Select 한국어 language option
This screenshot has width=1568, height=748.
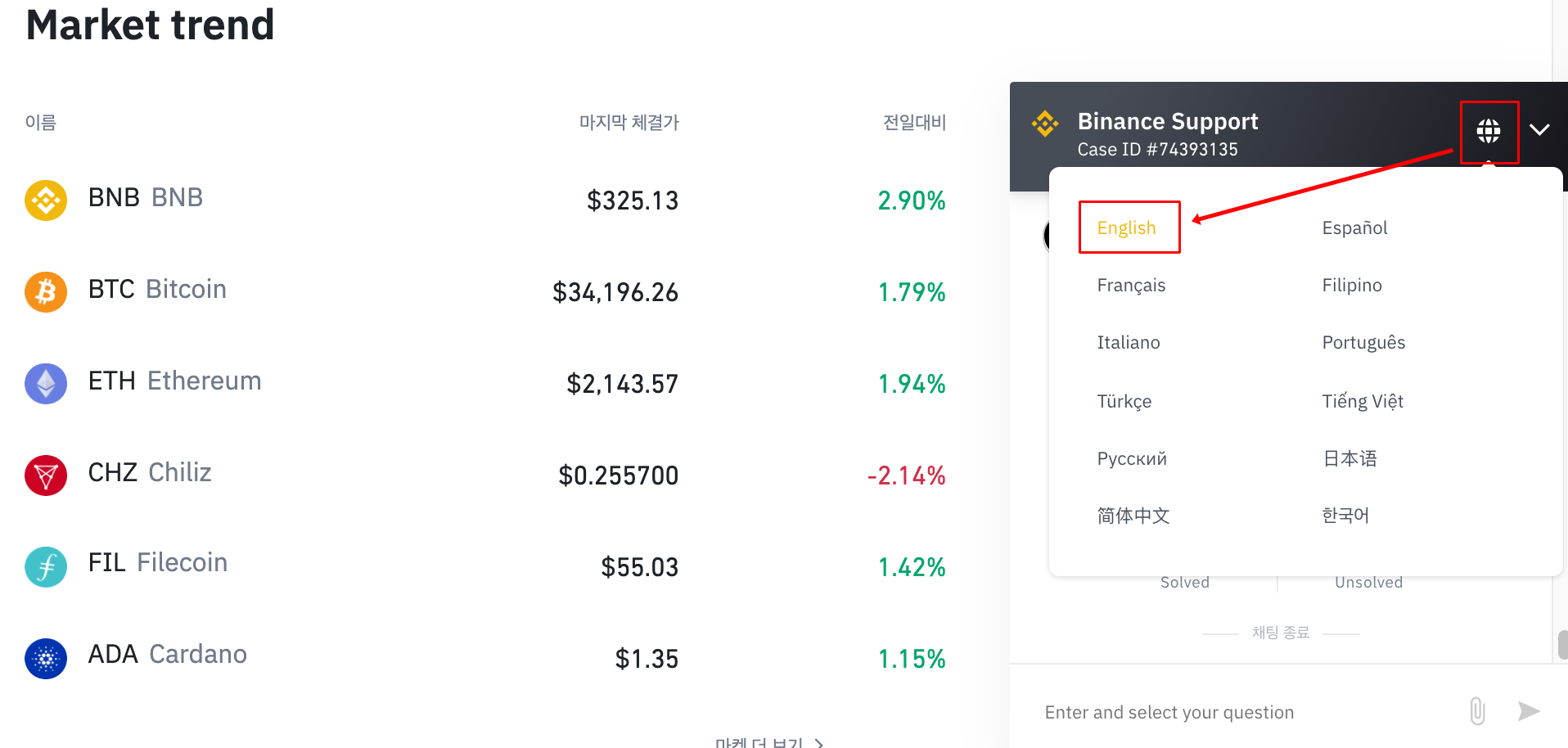1345,516
